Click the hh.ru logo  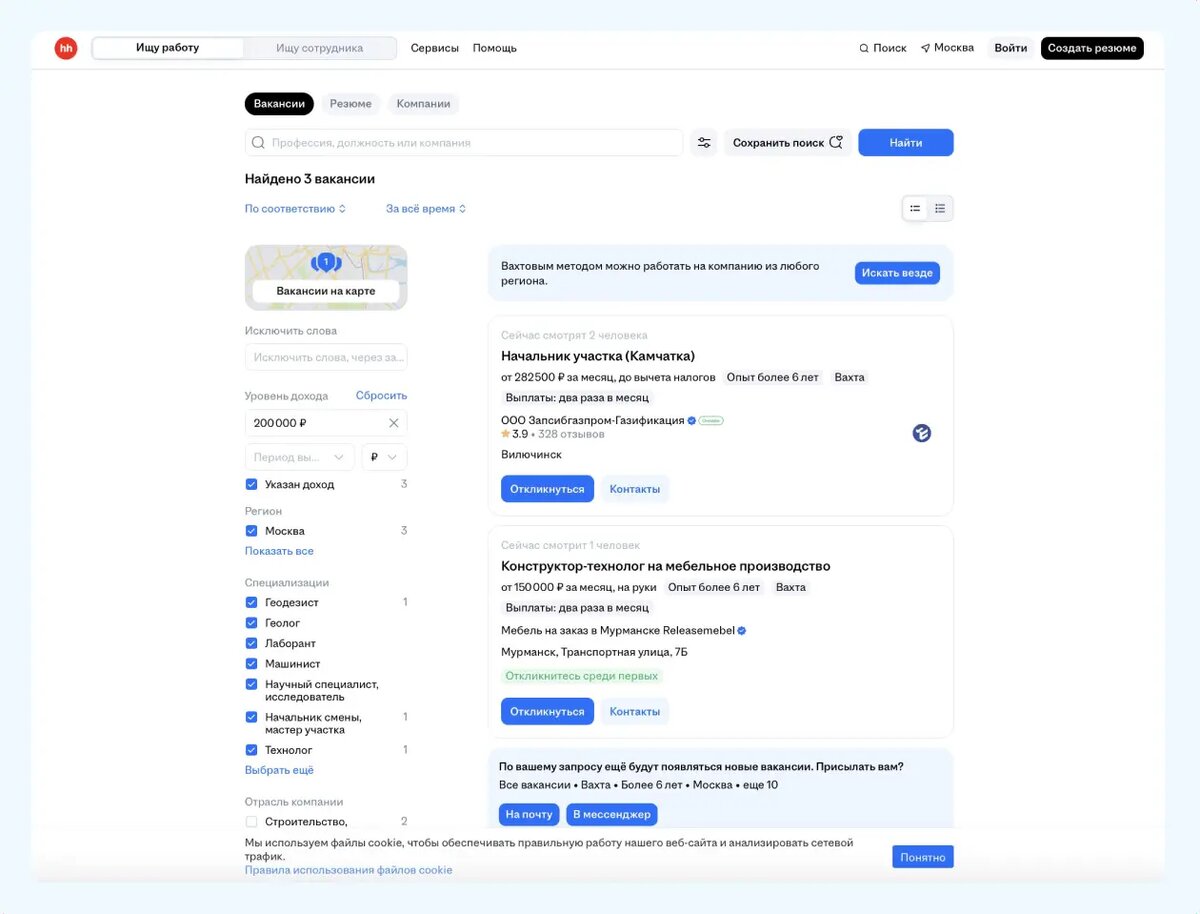66,47
